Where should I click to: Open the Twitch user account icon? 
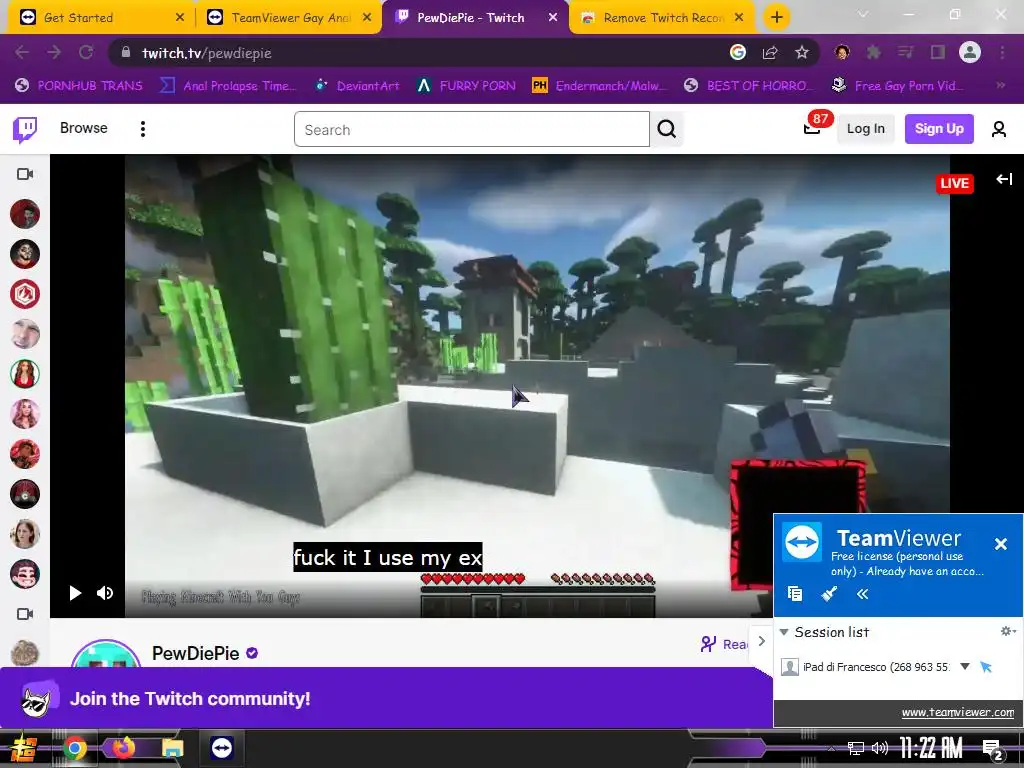[x=999, y=129]
